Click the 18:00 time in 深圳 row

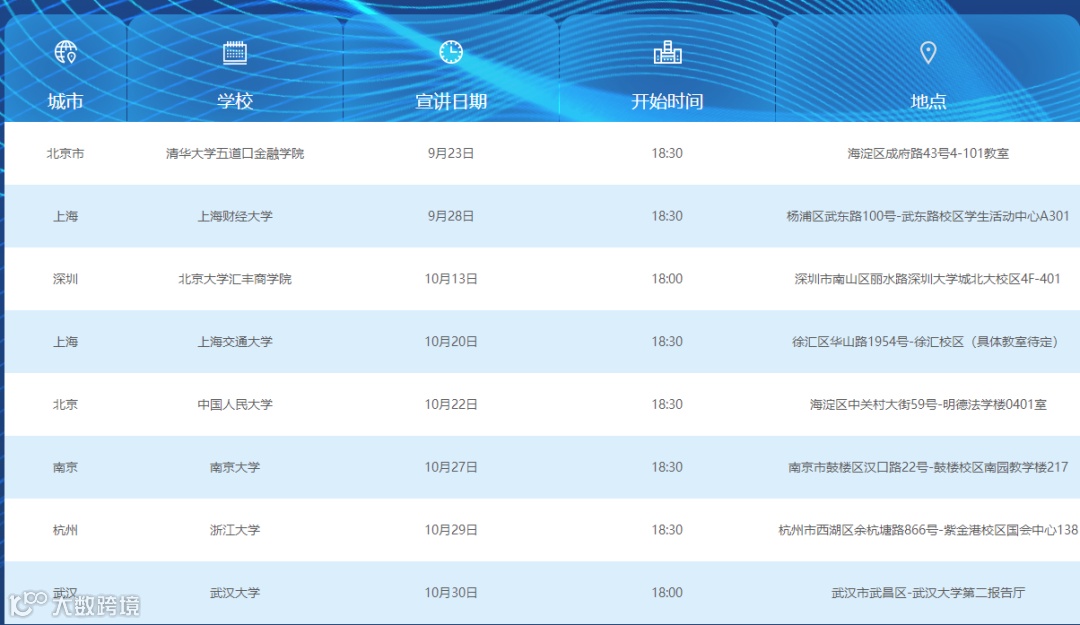(667, 279)
